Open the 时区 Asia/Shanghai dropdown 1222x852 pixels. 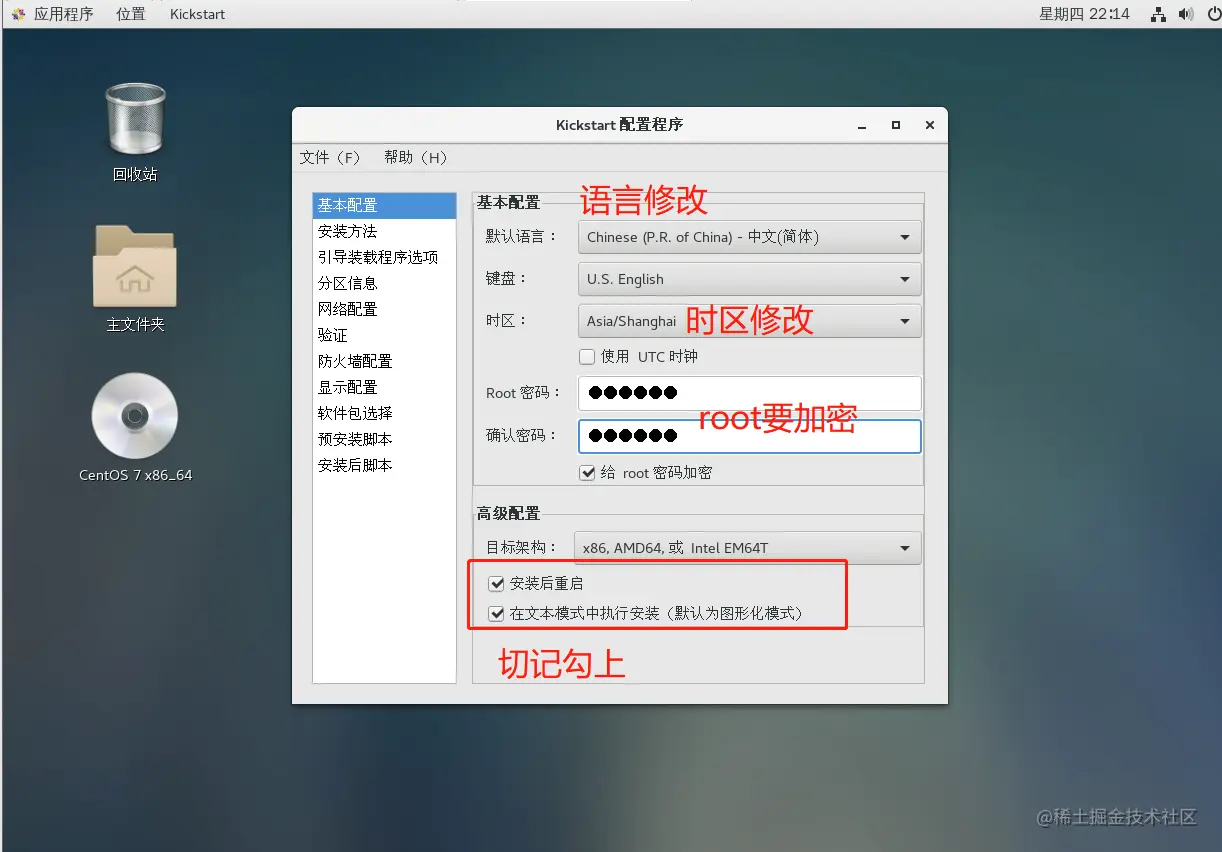(750, 321)
